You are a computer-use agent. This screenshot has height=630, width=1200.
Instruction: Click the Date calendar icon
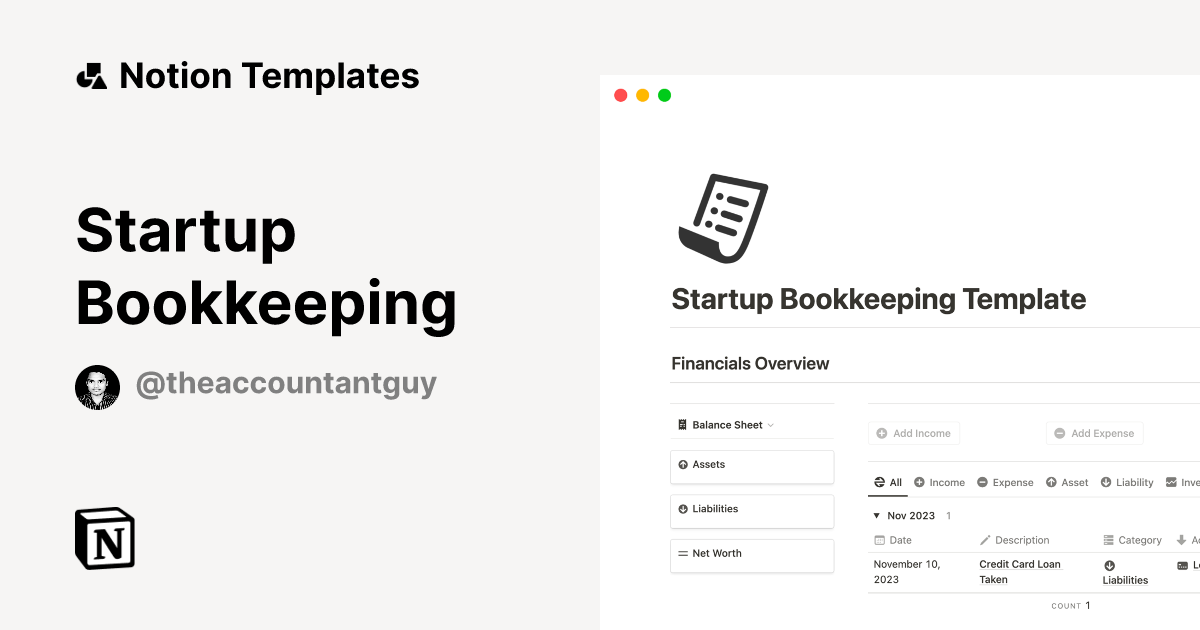[879, 540]
